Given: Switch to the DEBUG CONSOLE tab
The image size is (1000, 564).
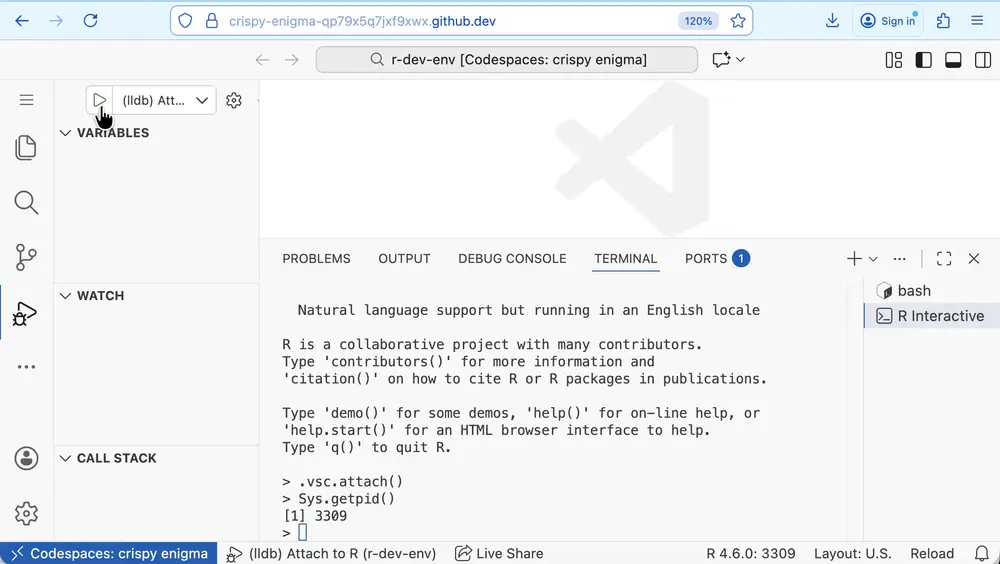Looking at the screenshot, I should [512, 258].
